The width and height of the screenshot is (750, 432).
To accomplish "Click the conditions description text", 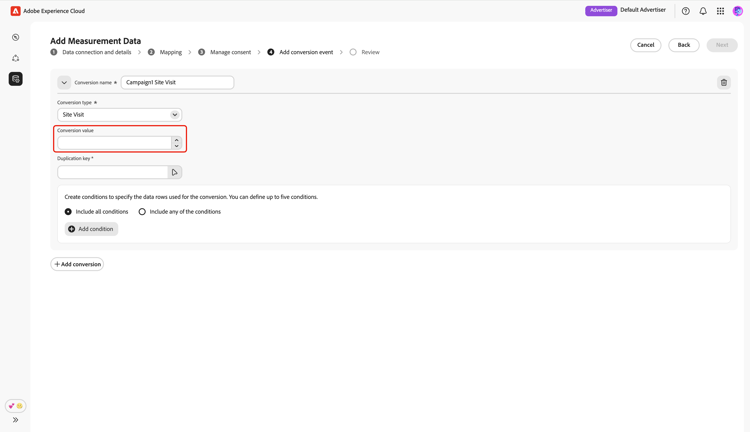I will [191, 197].
